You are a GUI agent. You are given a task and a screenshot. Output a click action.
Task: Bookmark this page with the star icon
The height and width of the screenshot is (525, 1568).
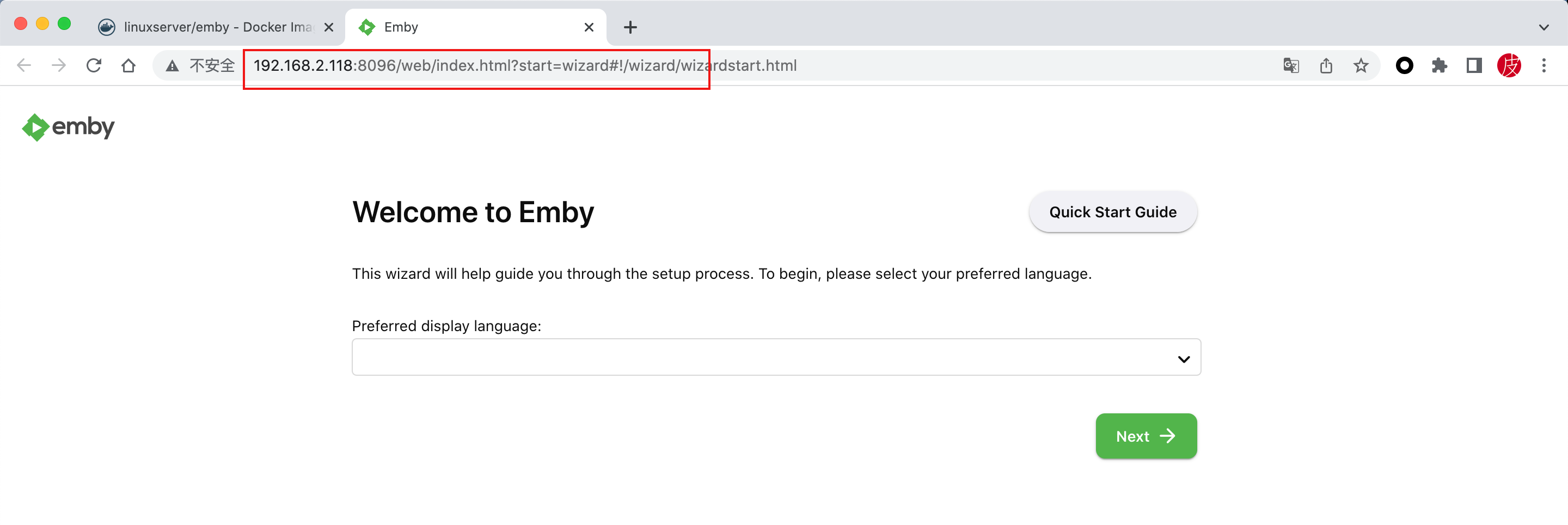(x=1361, y=65)
